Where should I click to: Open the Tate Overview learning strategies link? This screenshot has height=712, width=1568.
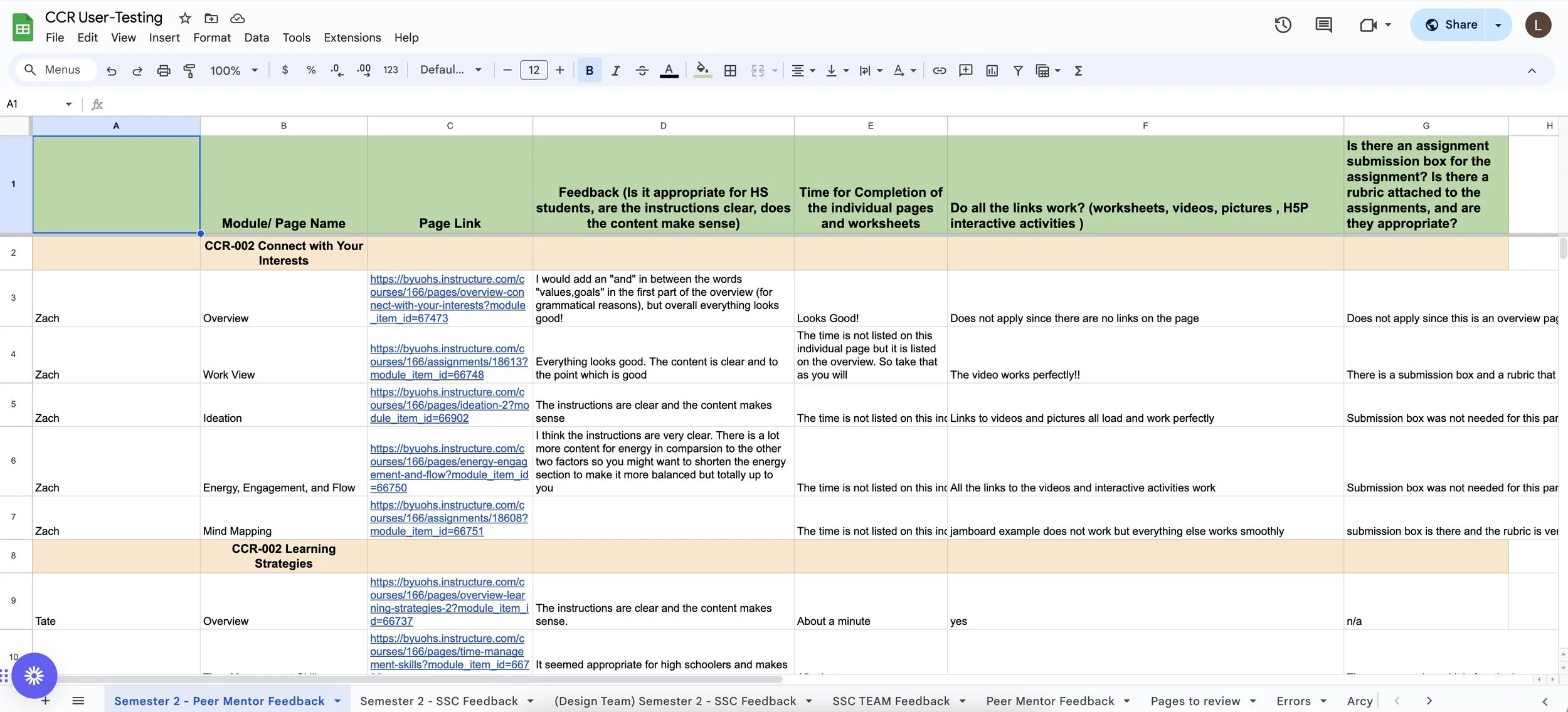point(448,601)
